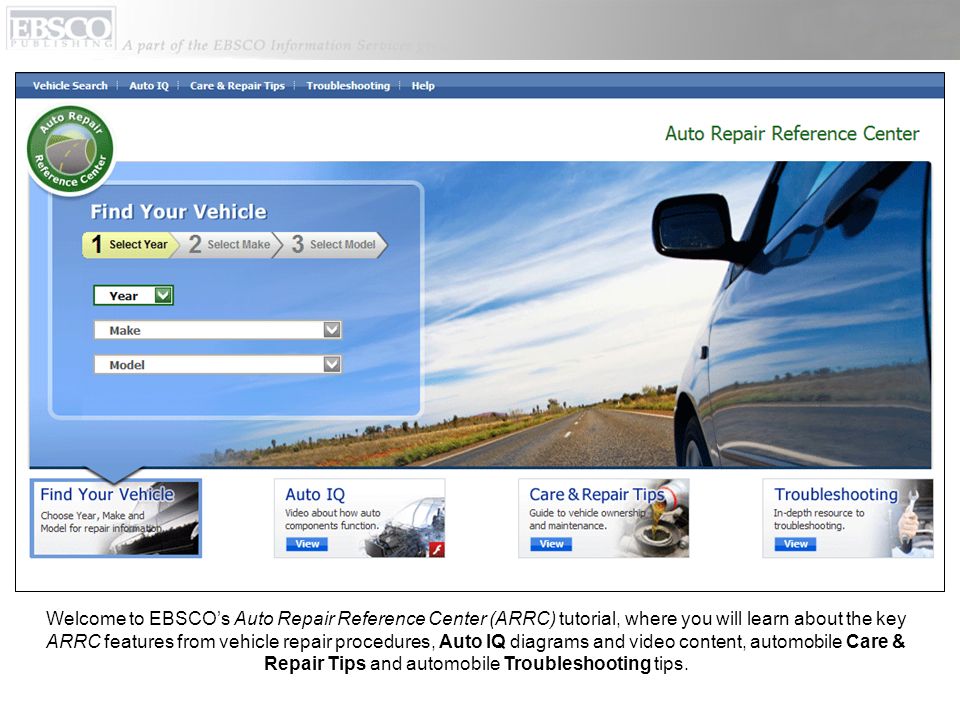960x720 pixels.
Task: Select step 2 Select Make
Action: point(230,244)
